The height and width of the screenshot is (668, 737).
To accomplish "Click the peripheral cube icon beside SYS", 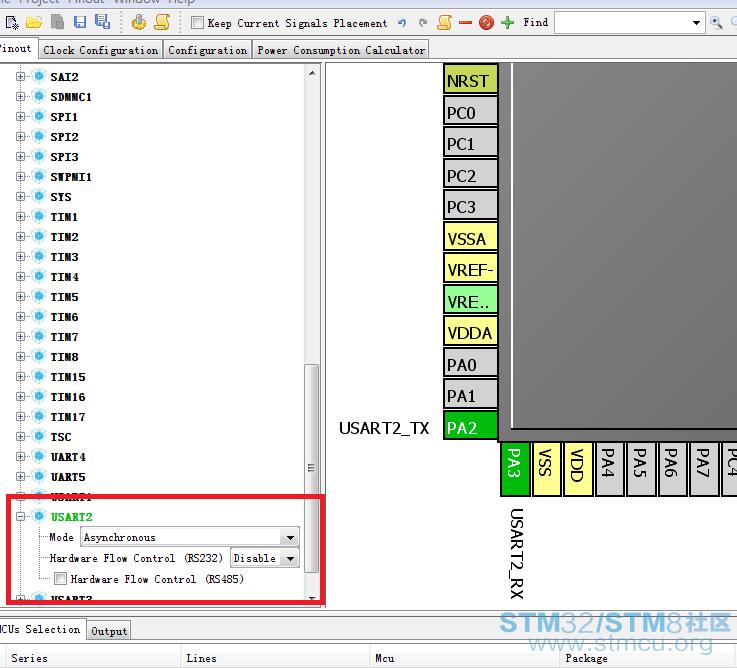I will [x=39, y=196].
